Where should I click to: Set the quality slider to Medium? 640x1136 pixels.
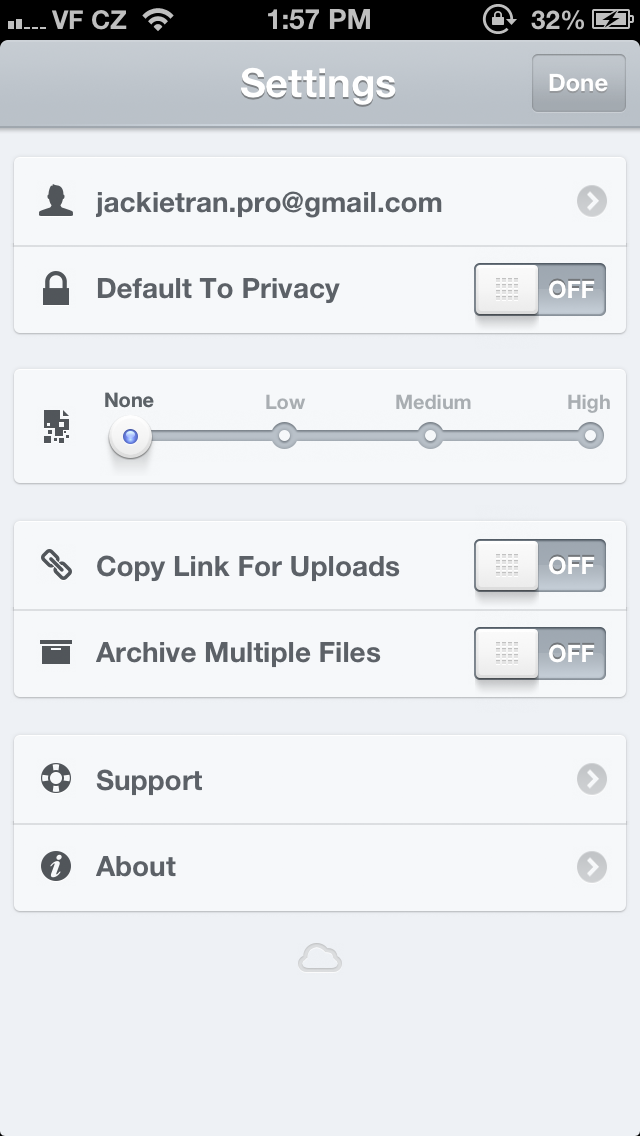point(431,436)
